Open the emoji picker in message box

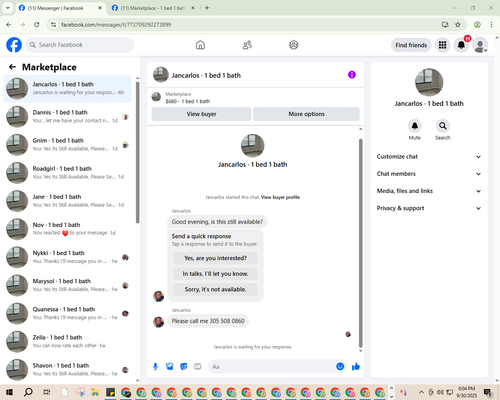coord(340,367)
